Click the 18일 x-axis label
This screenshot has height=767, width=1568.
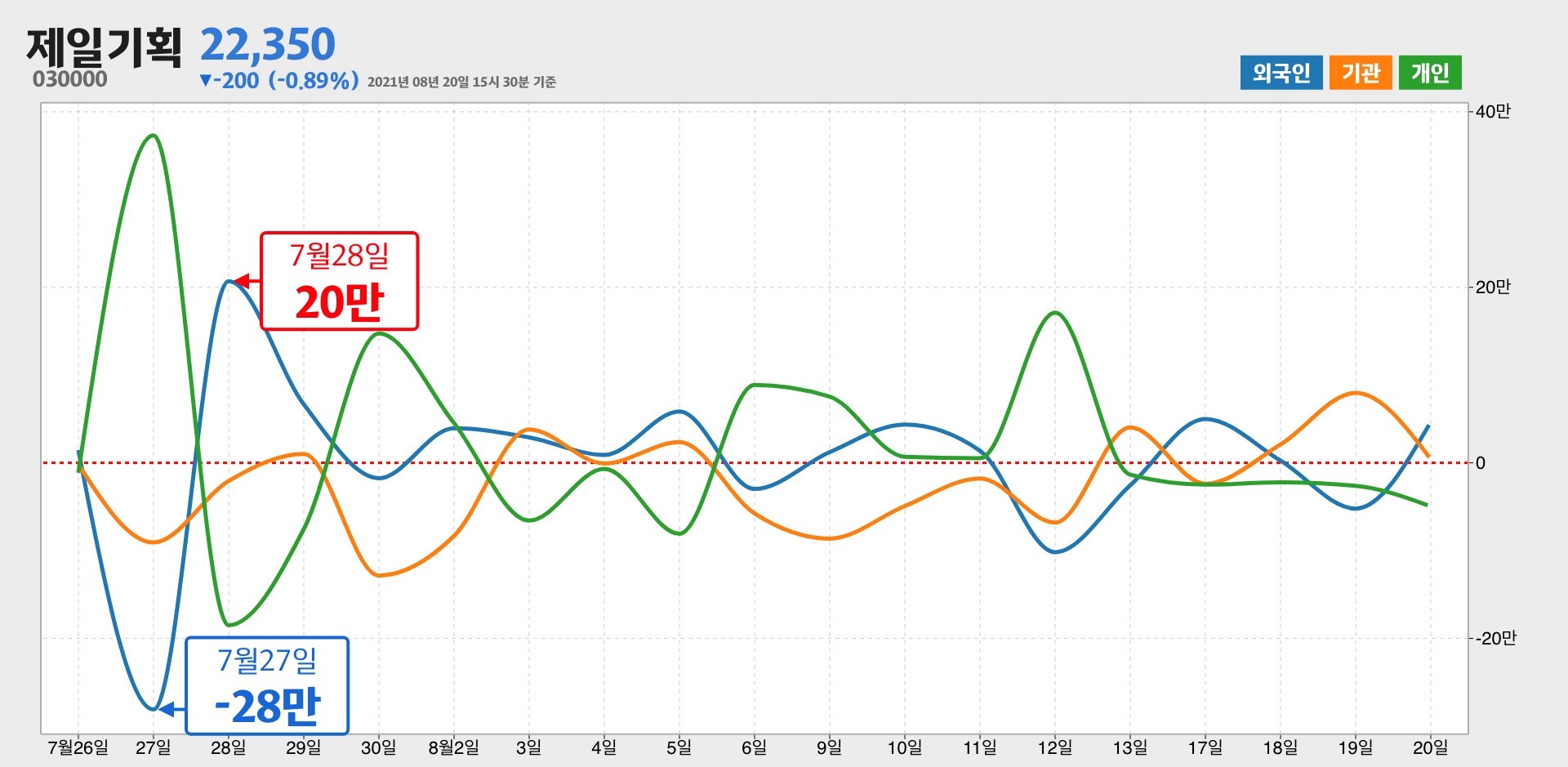tap(1281, 747)
